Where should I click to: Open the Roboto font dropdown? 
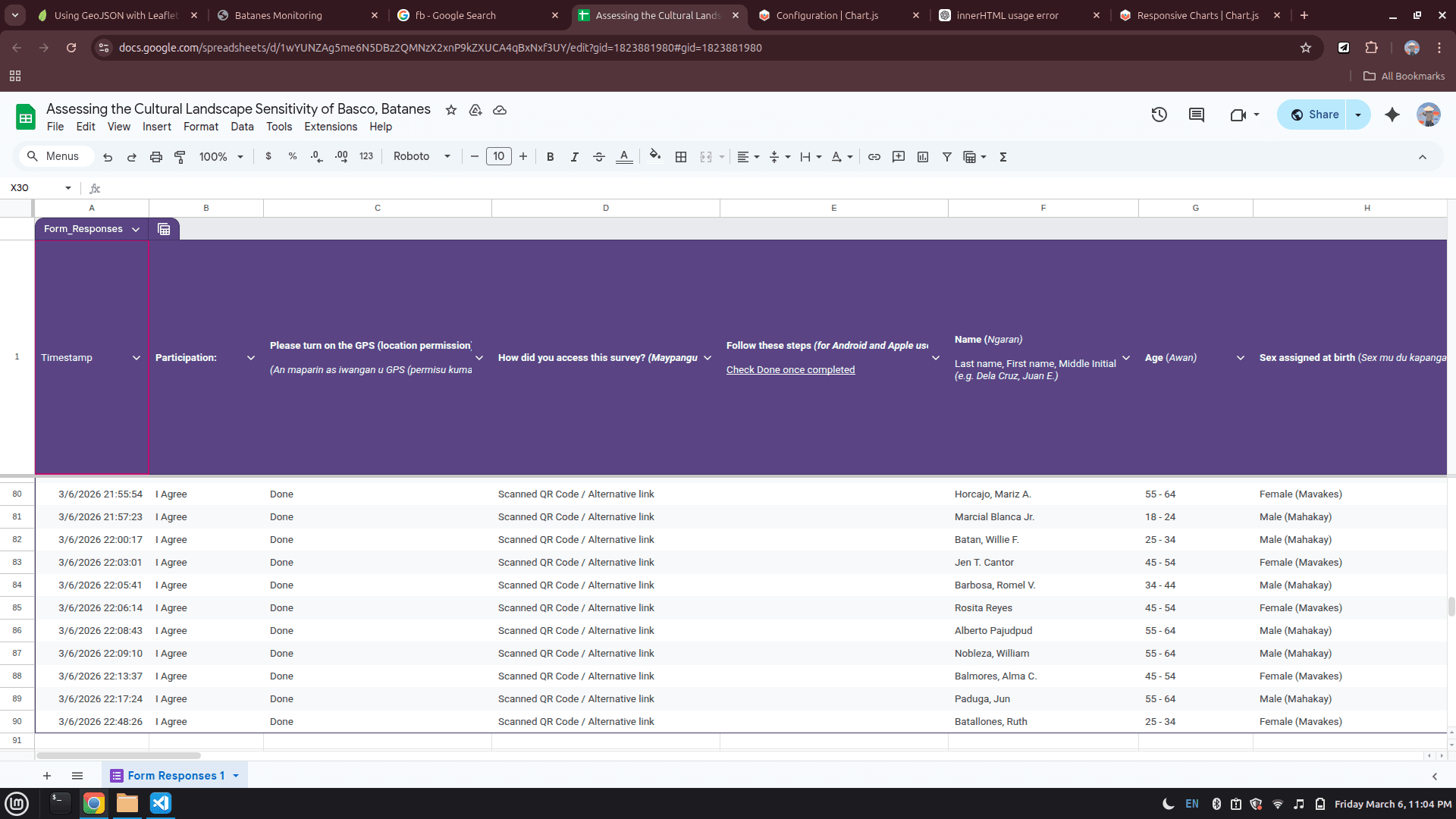point(422,156)
